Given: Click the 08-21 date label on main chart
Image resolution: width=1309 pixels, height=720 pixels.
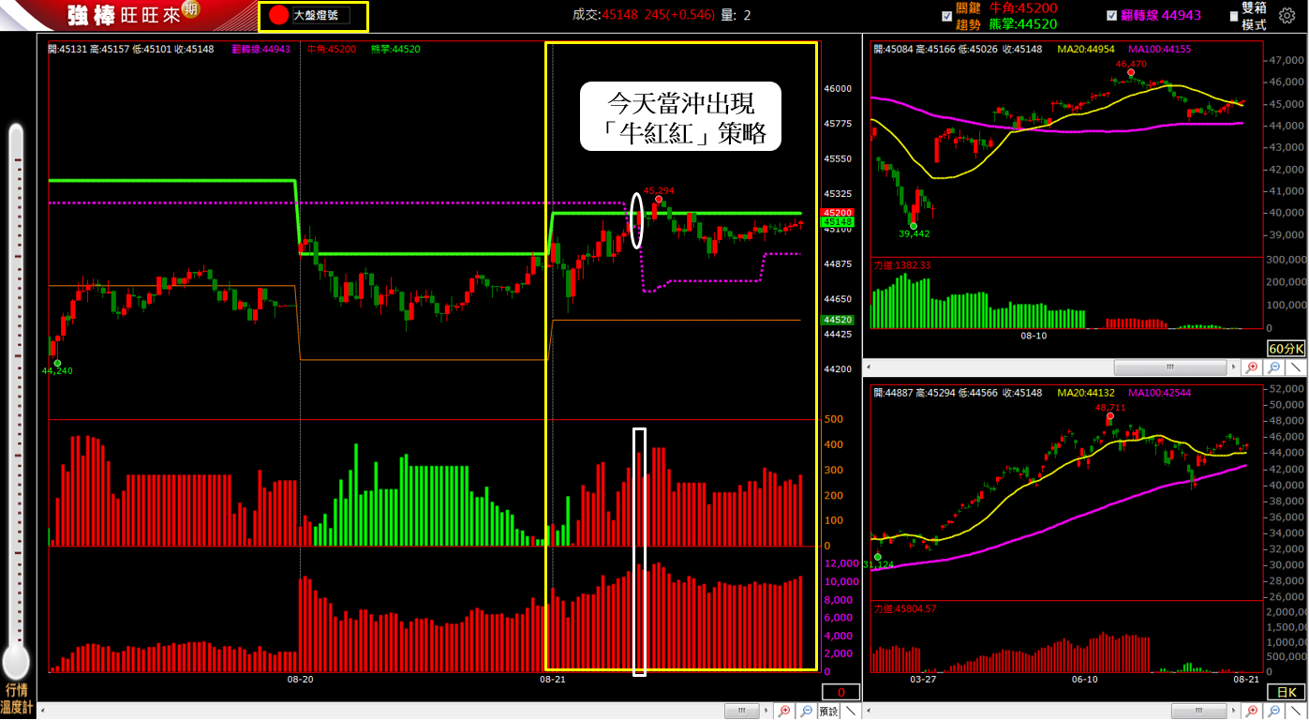Looking at the screenshot, I should (x=553, y=679).
